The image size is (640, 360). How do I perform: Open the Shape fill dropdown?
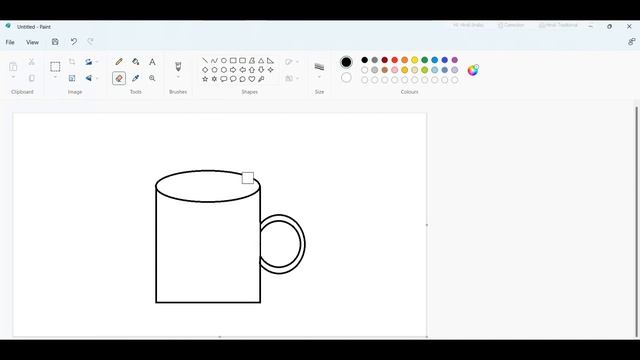pyautogui.click(x=292, y=78)
